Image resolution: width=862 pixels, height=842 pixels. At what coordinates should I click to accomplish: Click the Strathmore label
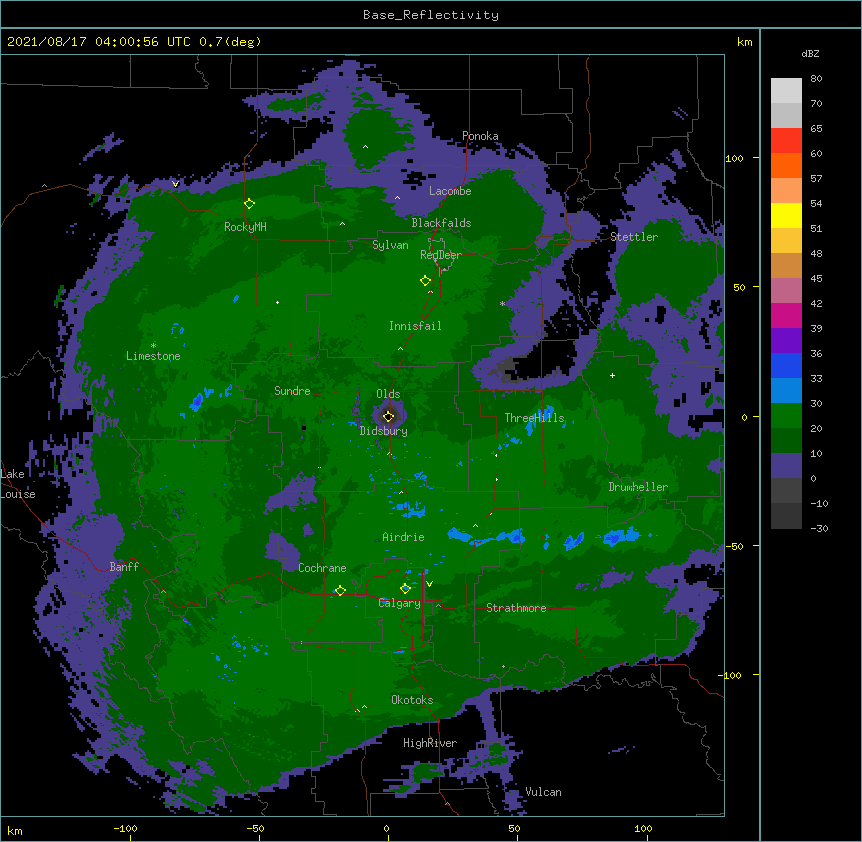coord(516,608)
